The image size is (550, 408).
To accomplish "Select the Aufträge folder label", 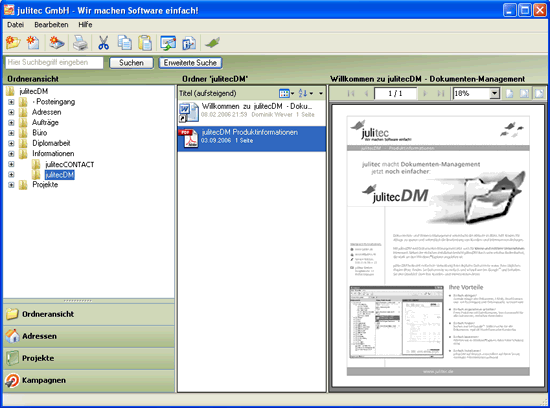I will point(45,122).
